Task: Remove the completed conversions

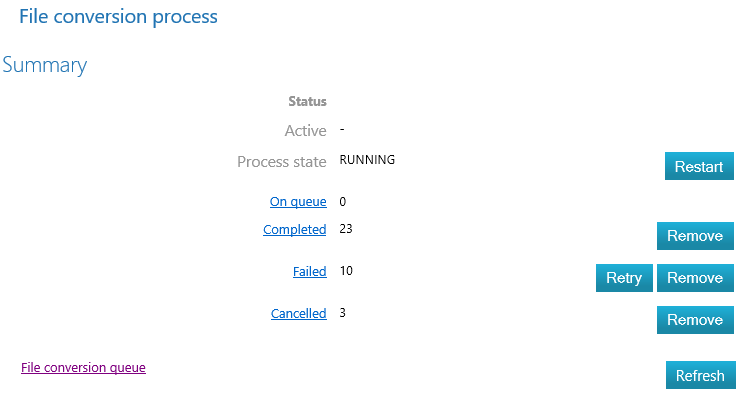Action: [x=695, y=236]
